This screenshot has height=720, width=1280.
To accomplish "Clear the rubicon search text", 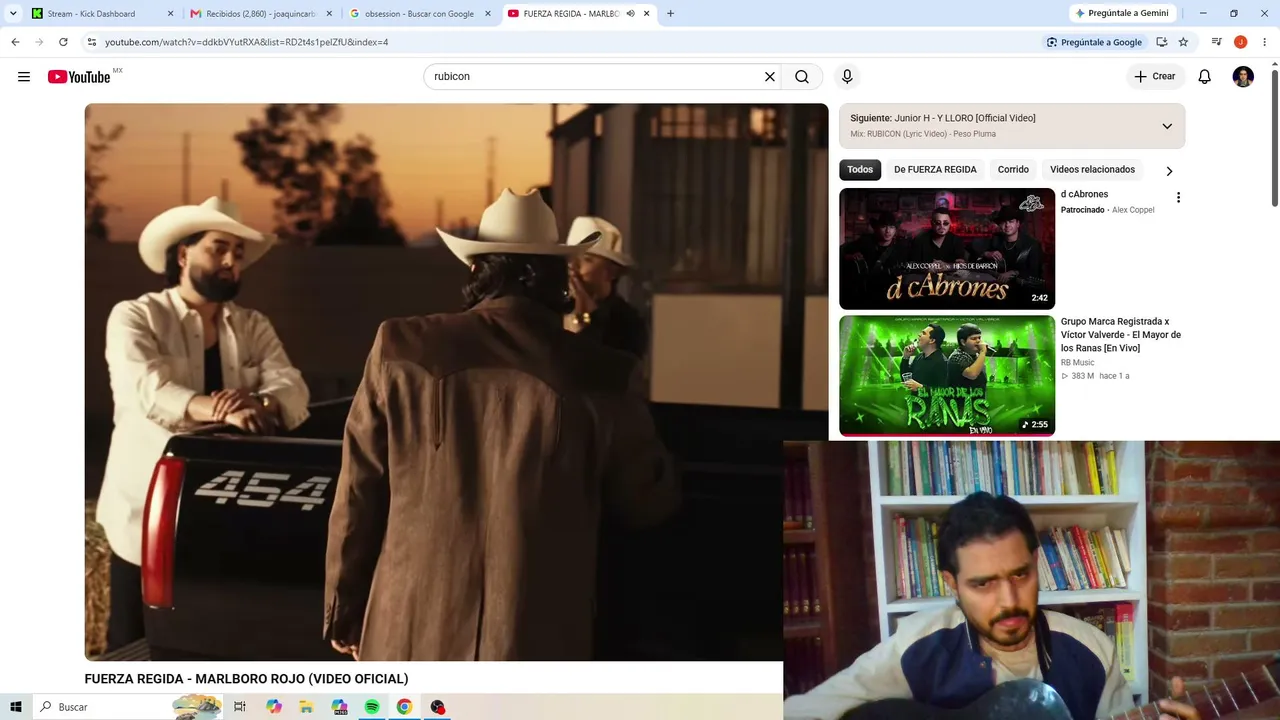I will point(770,77).
